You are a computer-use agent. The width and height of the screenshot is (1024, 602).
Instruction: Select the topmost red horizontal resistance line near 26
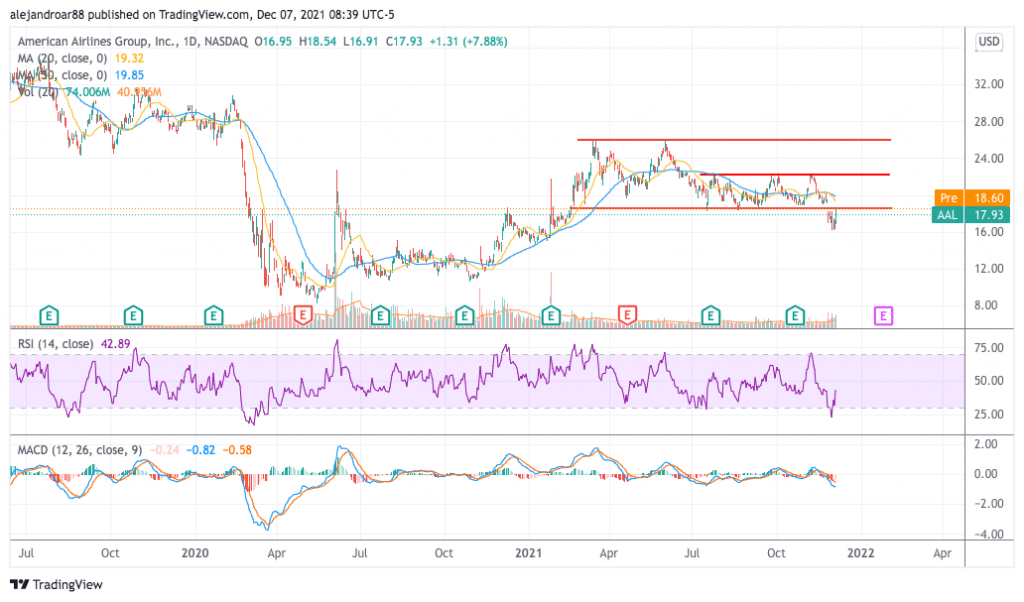733,140
